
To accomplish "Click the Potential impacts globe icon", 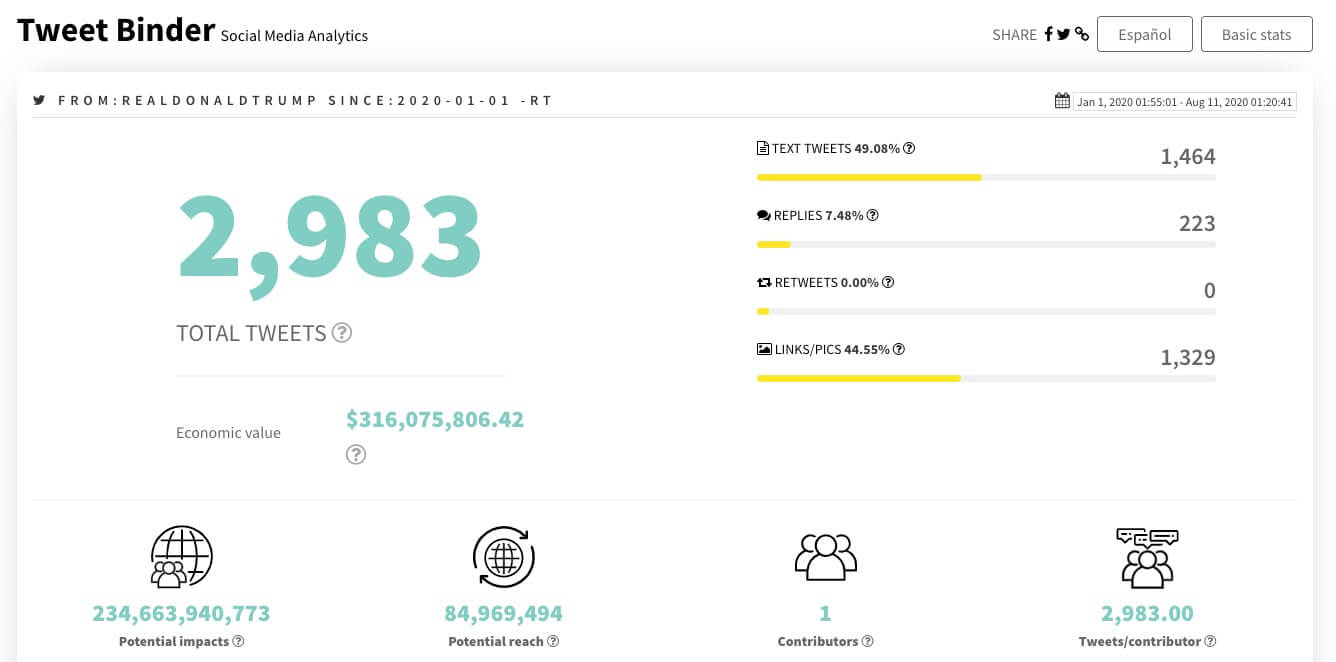I will click(181, 557).
